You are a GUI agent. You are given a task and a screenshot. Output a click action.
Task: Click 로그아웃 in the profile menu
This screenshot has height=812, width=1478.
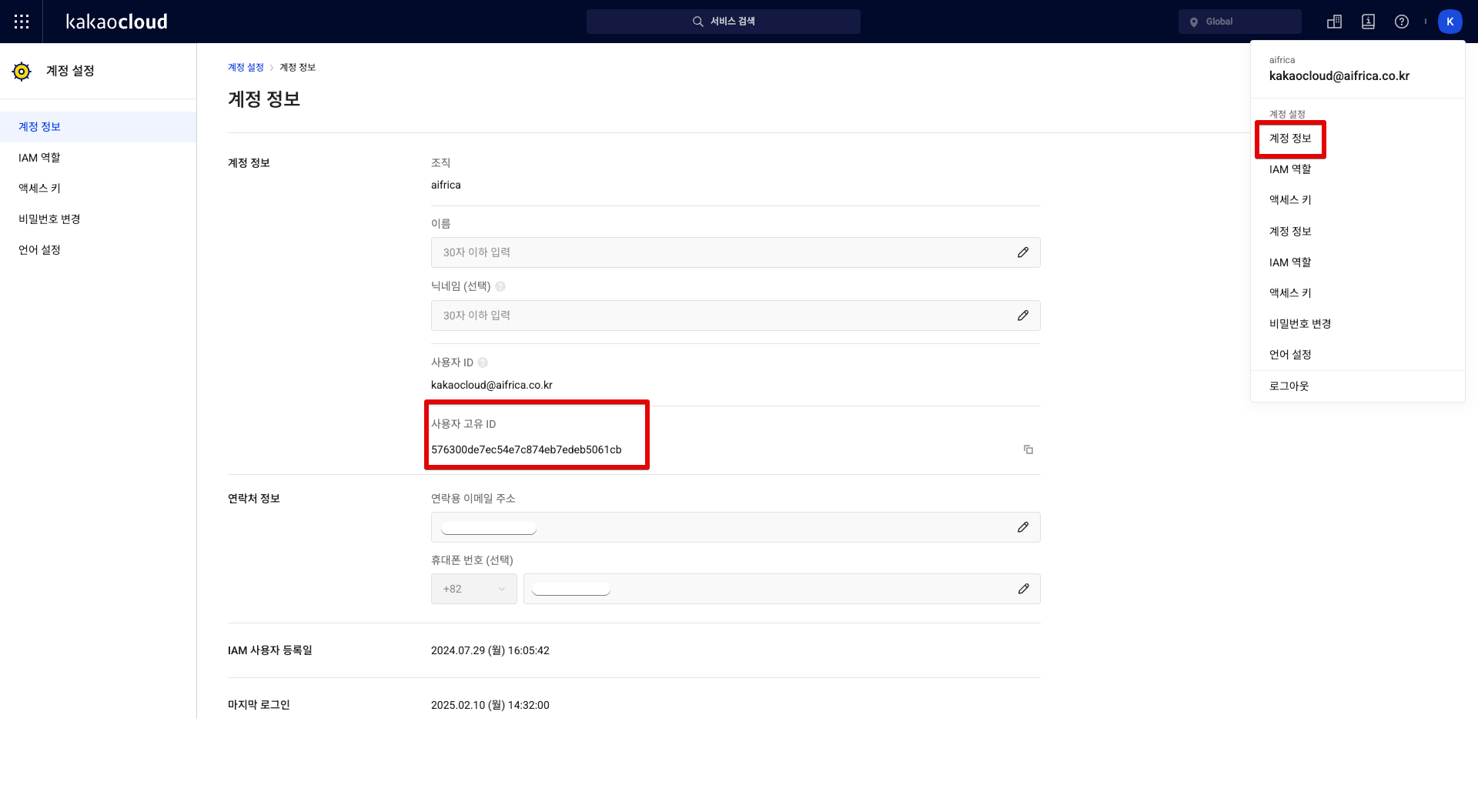1289,386
